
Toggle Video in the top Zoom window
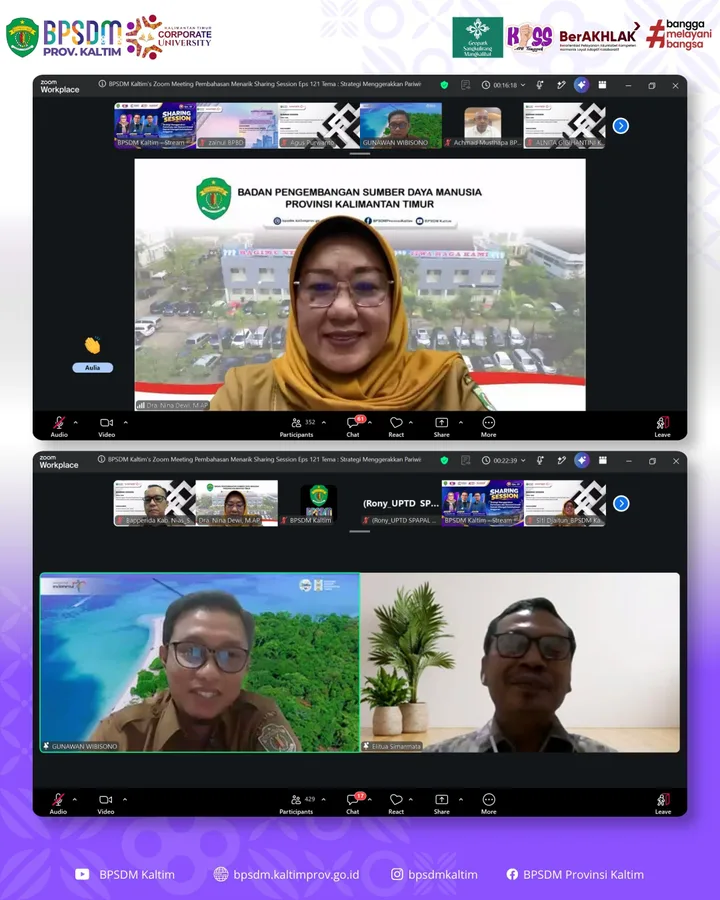pyautogui.click(x=106, y=426)
